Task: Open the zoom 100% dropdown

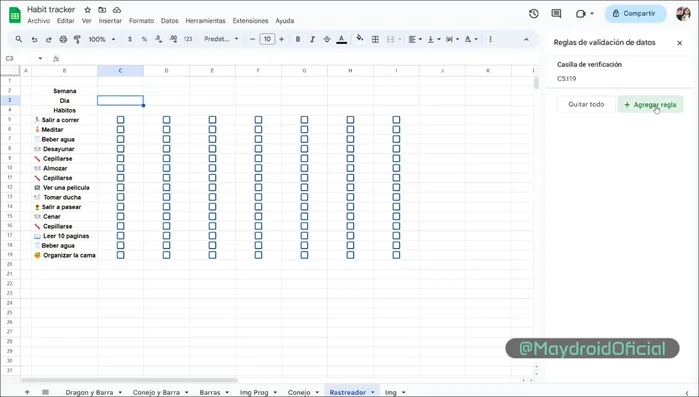Action: point(102,39)
